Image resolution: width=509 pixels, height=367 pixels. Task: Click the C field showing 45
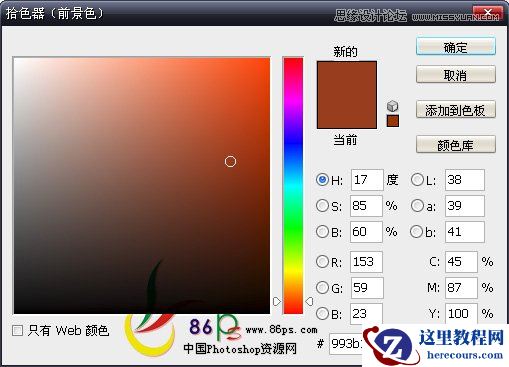point(461,262)
